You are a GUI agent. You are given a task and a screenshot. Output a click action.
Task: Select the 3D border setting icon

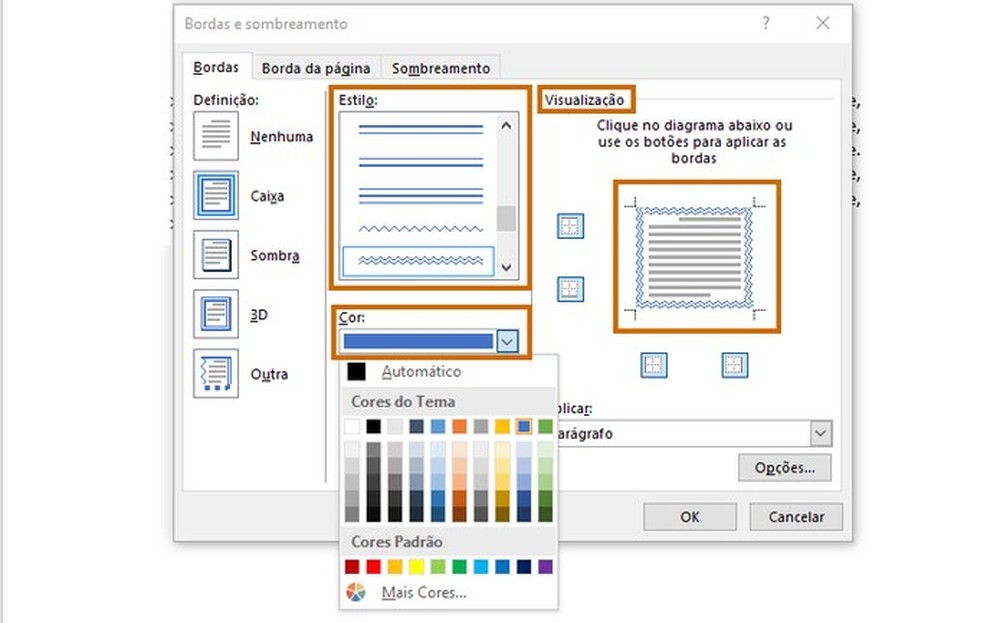click(216, 314)
